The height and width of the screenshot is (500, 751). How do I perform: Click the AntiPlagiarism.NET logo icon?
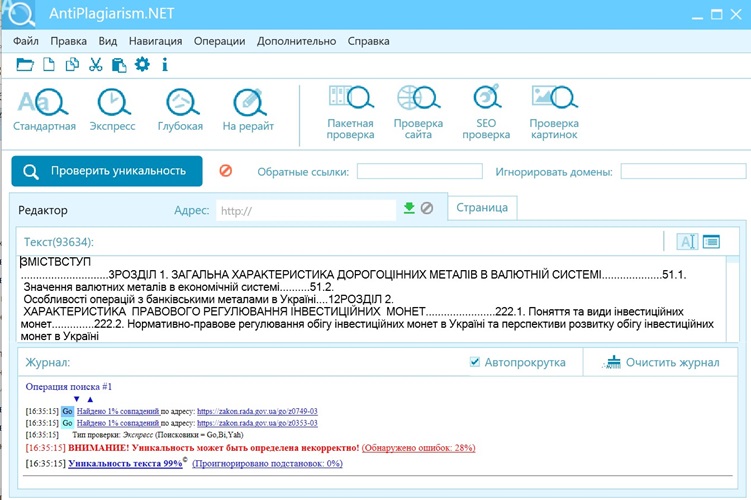tap(20, 13)
